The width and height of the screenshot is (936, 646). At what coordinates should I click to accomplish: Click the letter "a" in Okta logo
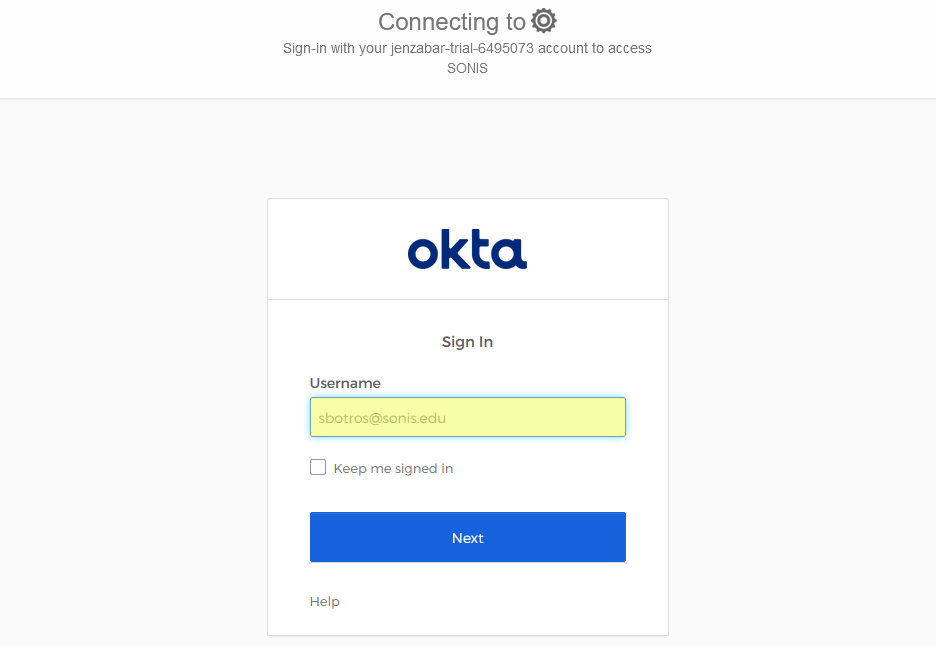[511, 254]
